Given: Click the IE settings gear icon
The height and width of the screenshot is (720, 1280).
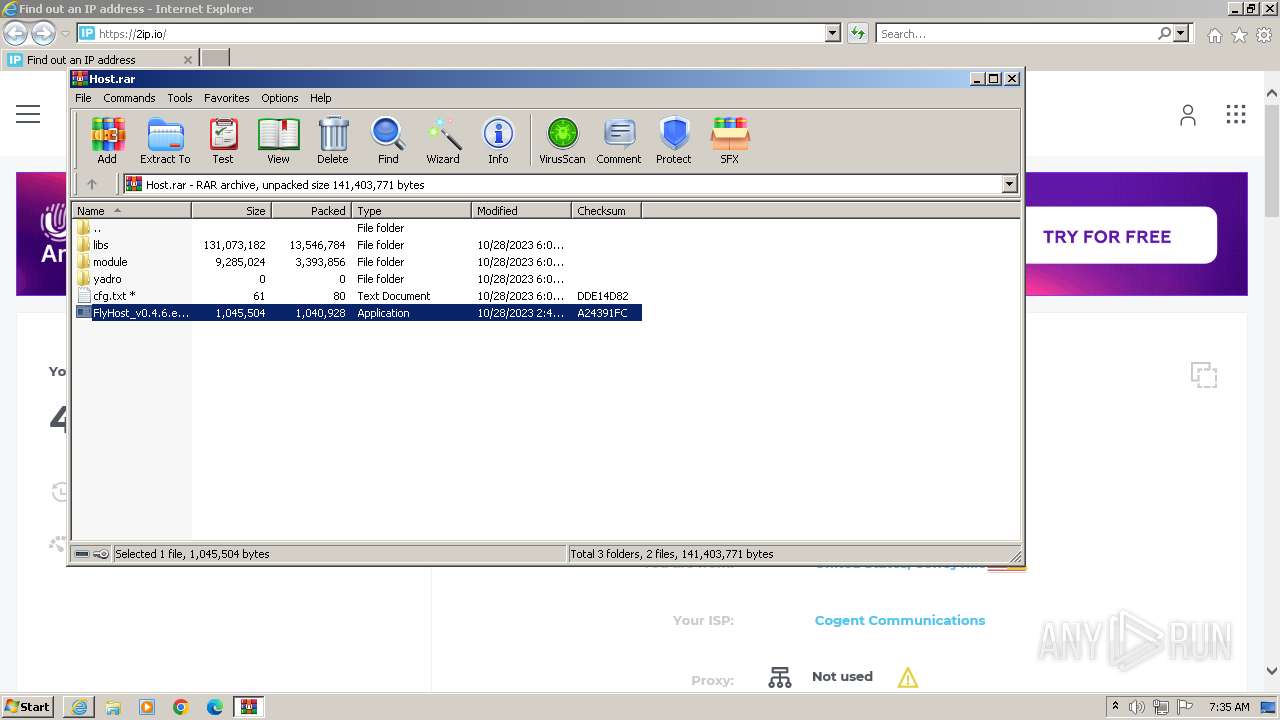Looking at the screenshot, I should pos(1264,35).
